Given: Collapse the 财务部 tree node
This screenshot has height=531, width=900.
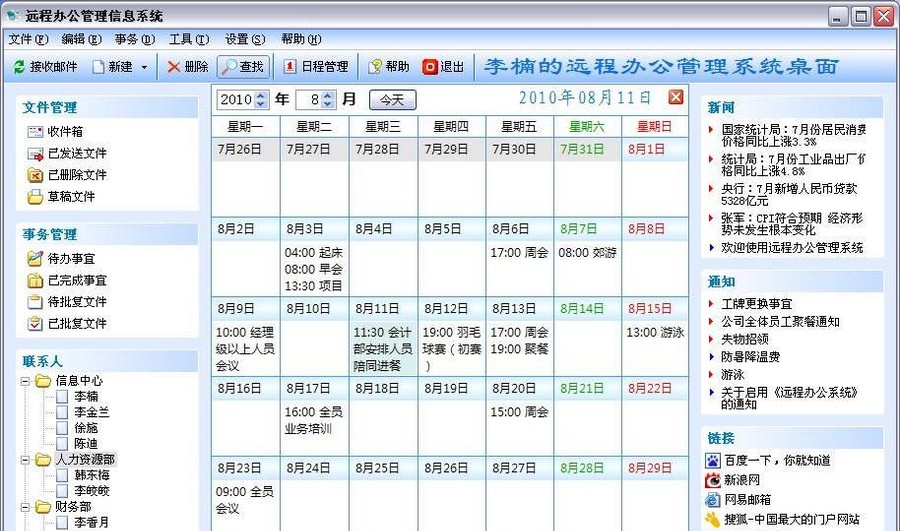Looking at the screenshot, I should coord(25,507).
